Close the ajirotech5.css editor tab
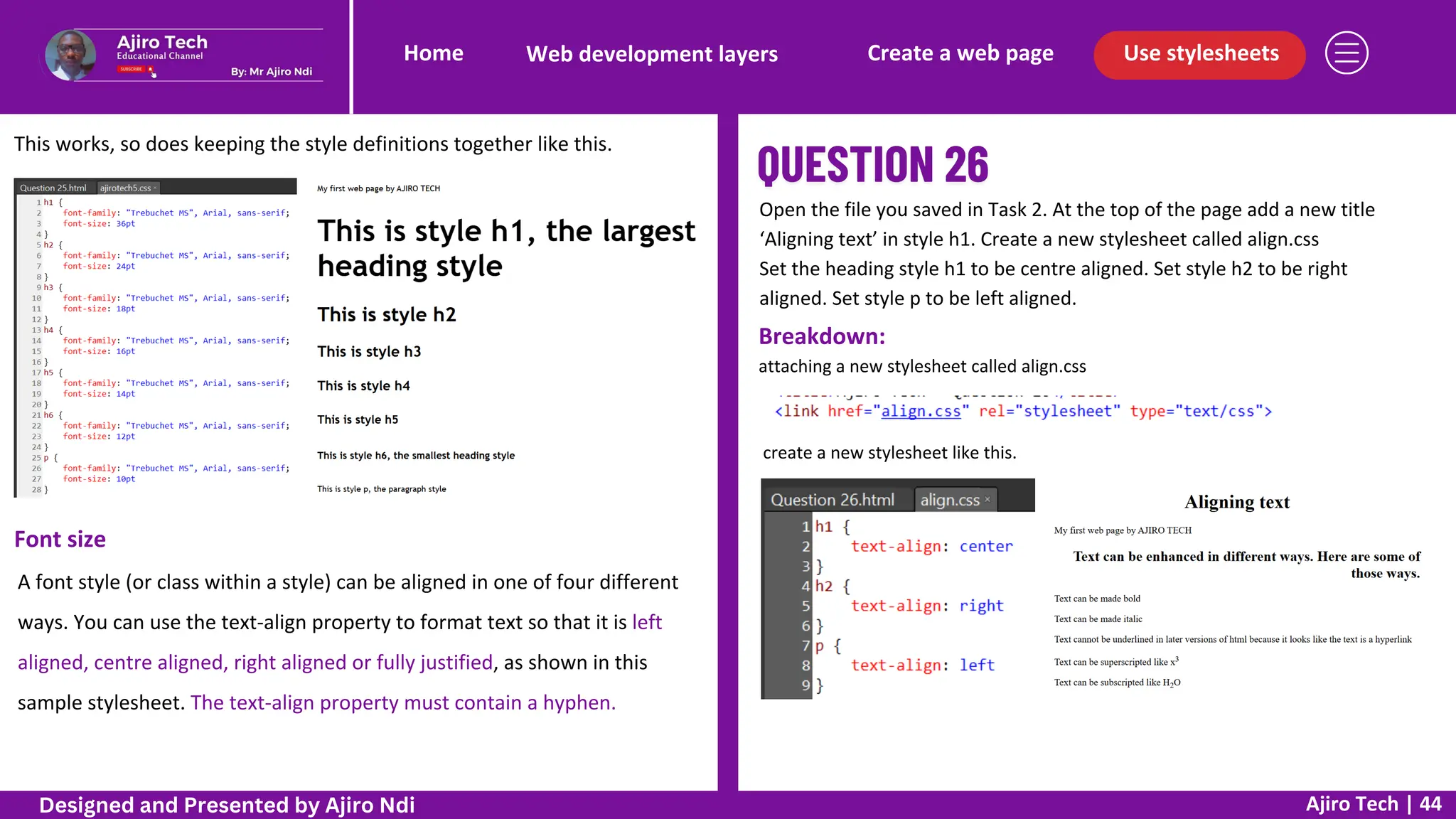This screenshot has width=1456, height=819. coord(155,188)
